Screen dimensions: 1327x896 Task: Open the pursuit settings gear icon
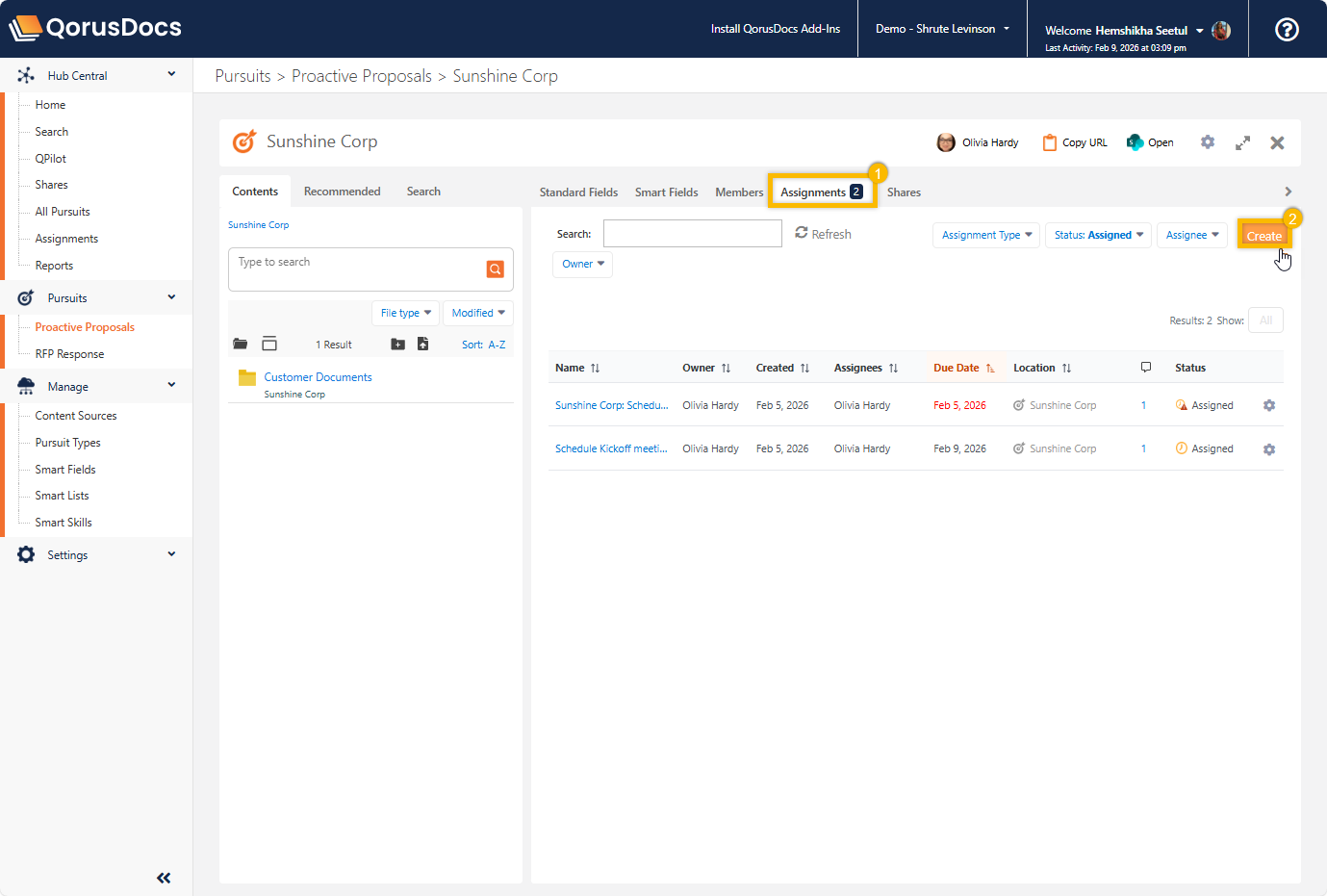click(x=1207, y=142)
